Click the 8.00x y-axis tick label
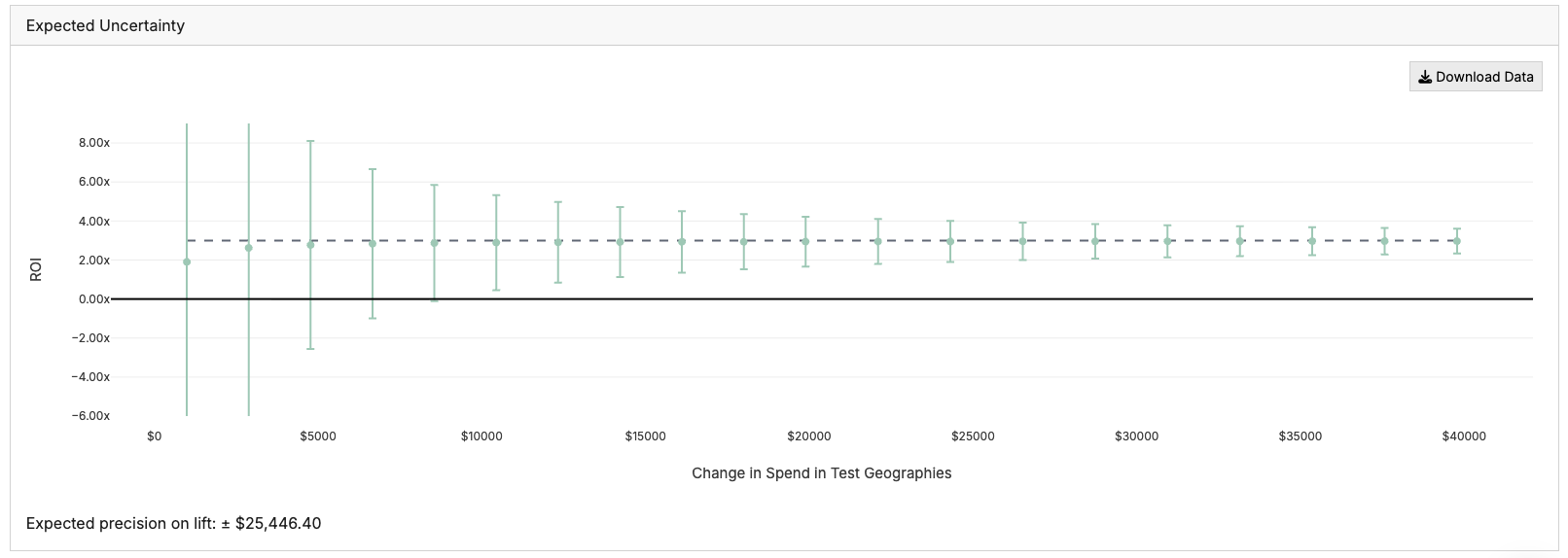 click(94, 143)
